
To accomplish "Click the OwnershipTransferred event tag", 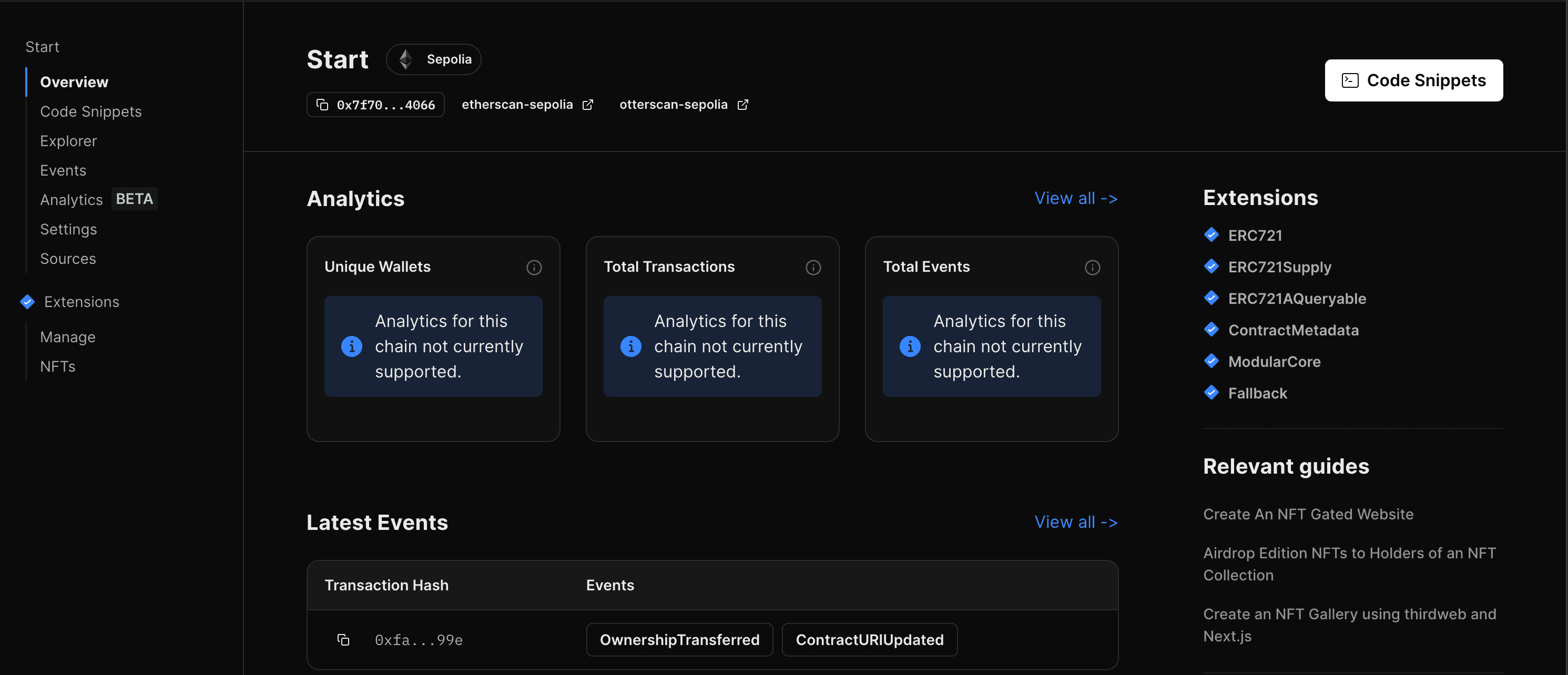I will point(679,640).
